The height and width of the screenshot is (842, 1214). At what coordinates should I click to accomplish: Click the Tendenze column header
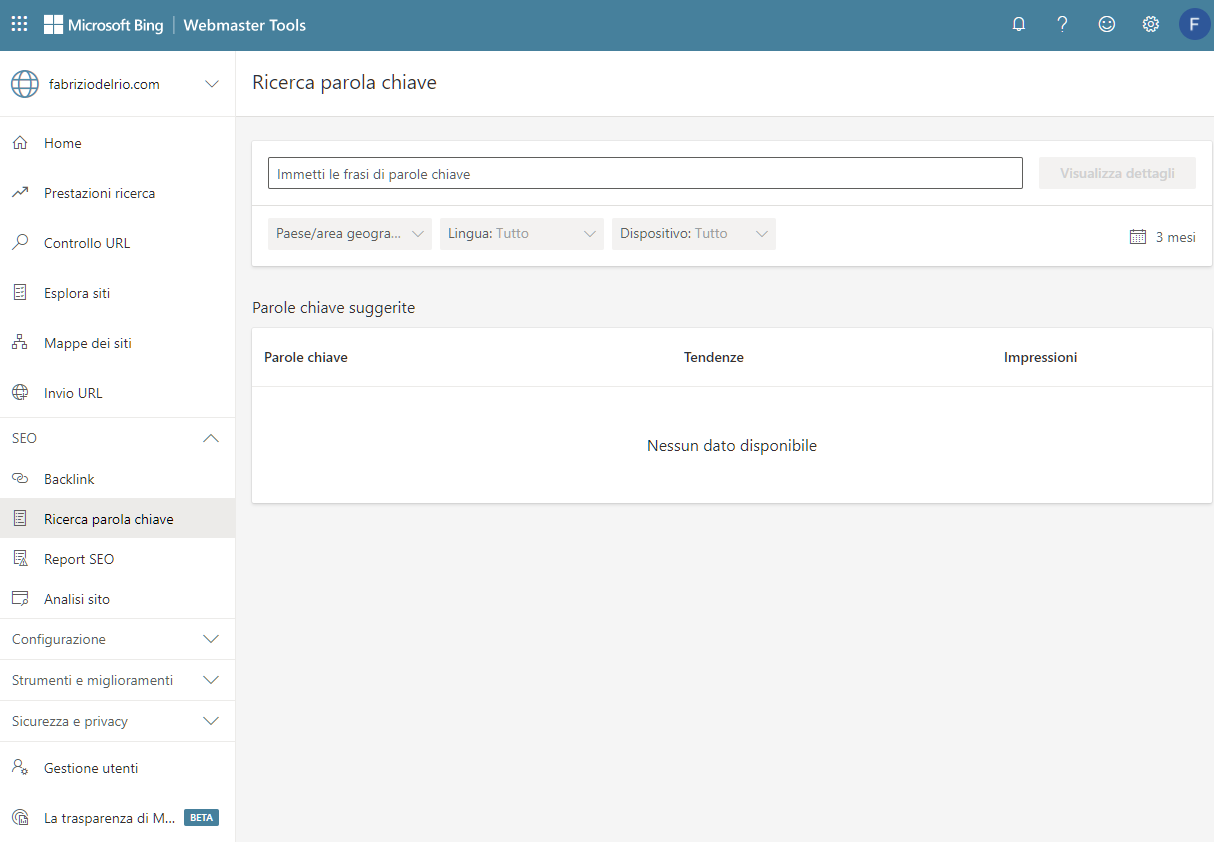click(714, 357)
